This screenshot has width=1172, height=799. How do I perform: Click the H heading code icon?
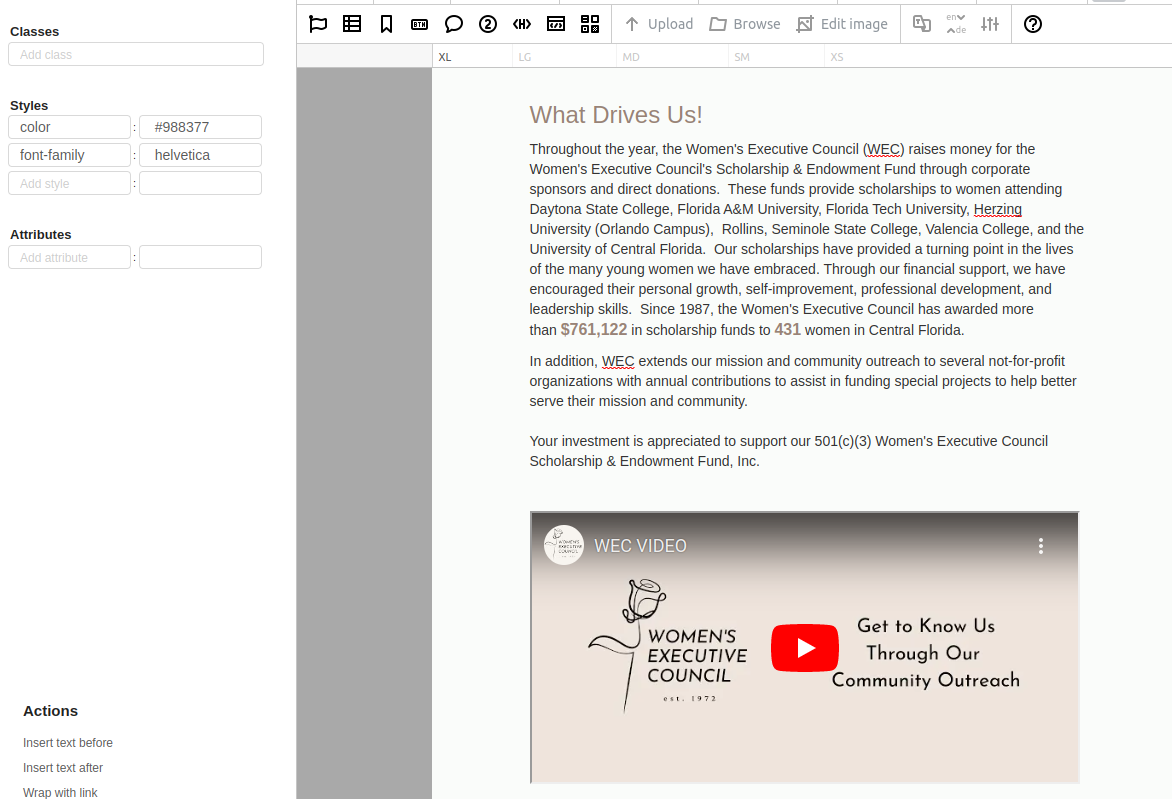(x=522, y=24)
